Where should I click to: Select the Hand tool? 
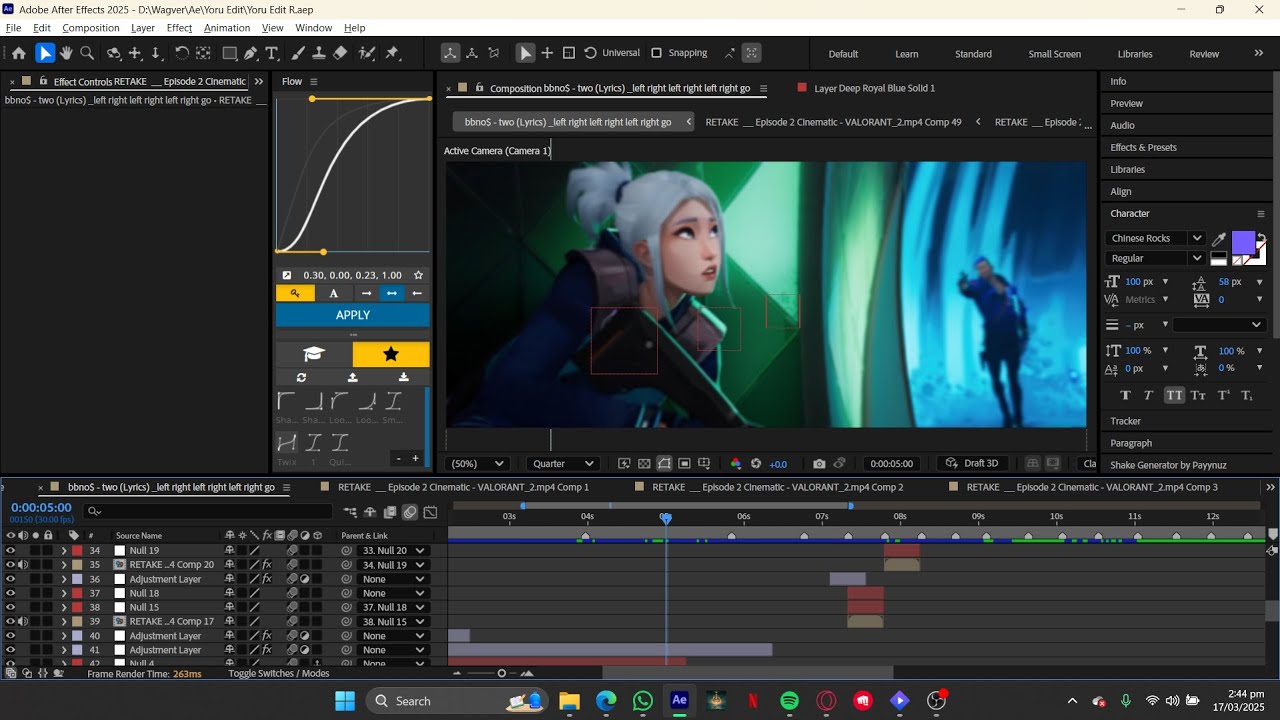click(66, 53)
